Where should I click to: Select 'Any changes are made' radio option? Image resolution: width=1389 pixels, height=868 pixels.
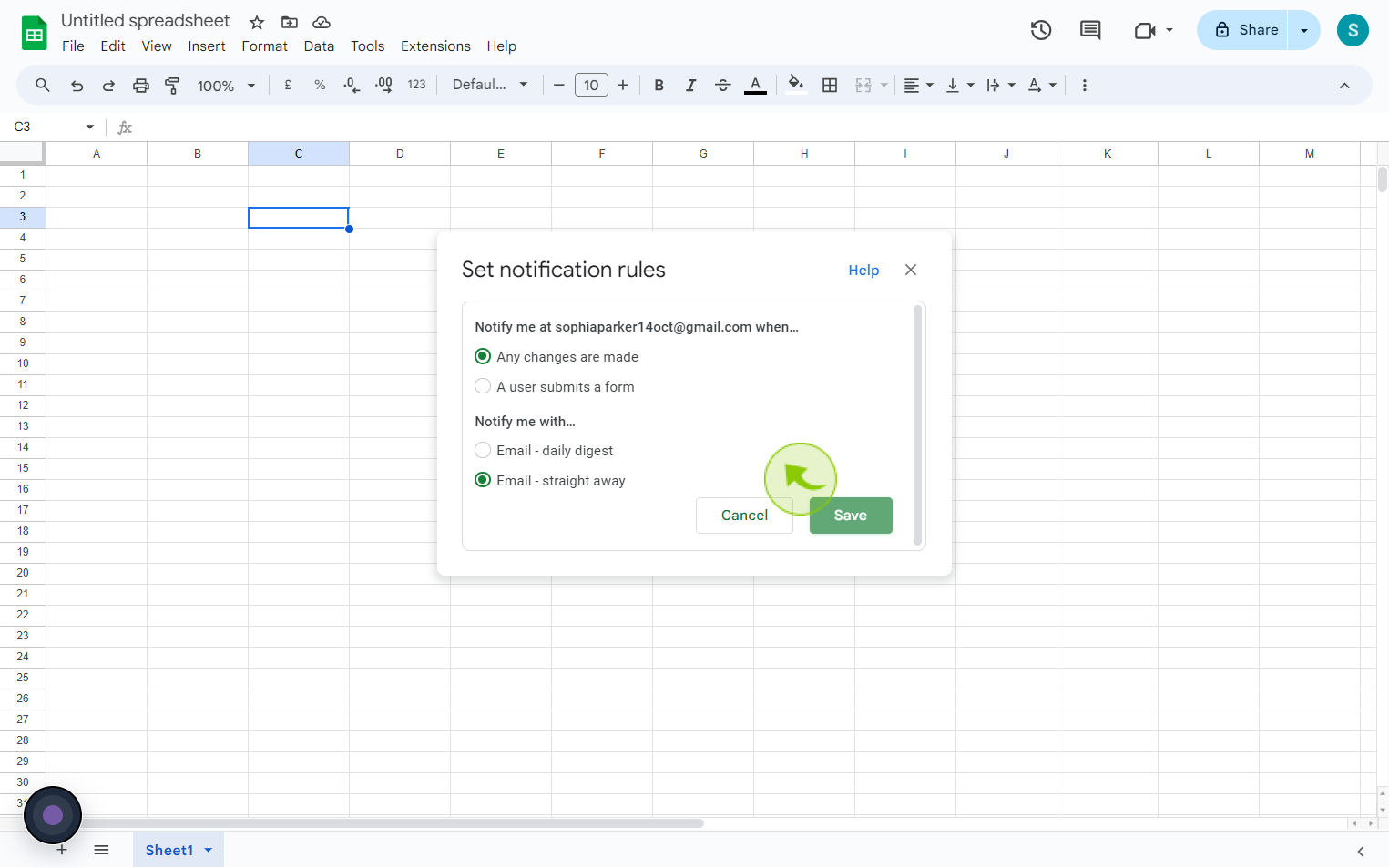point(483,356)
